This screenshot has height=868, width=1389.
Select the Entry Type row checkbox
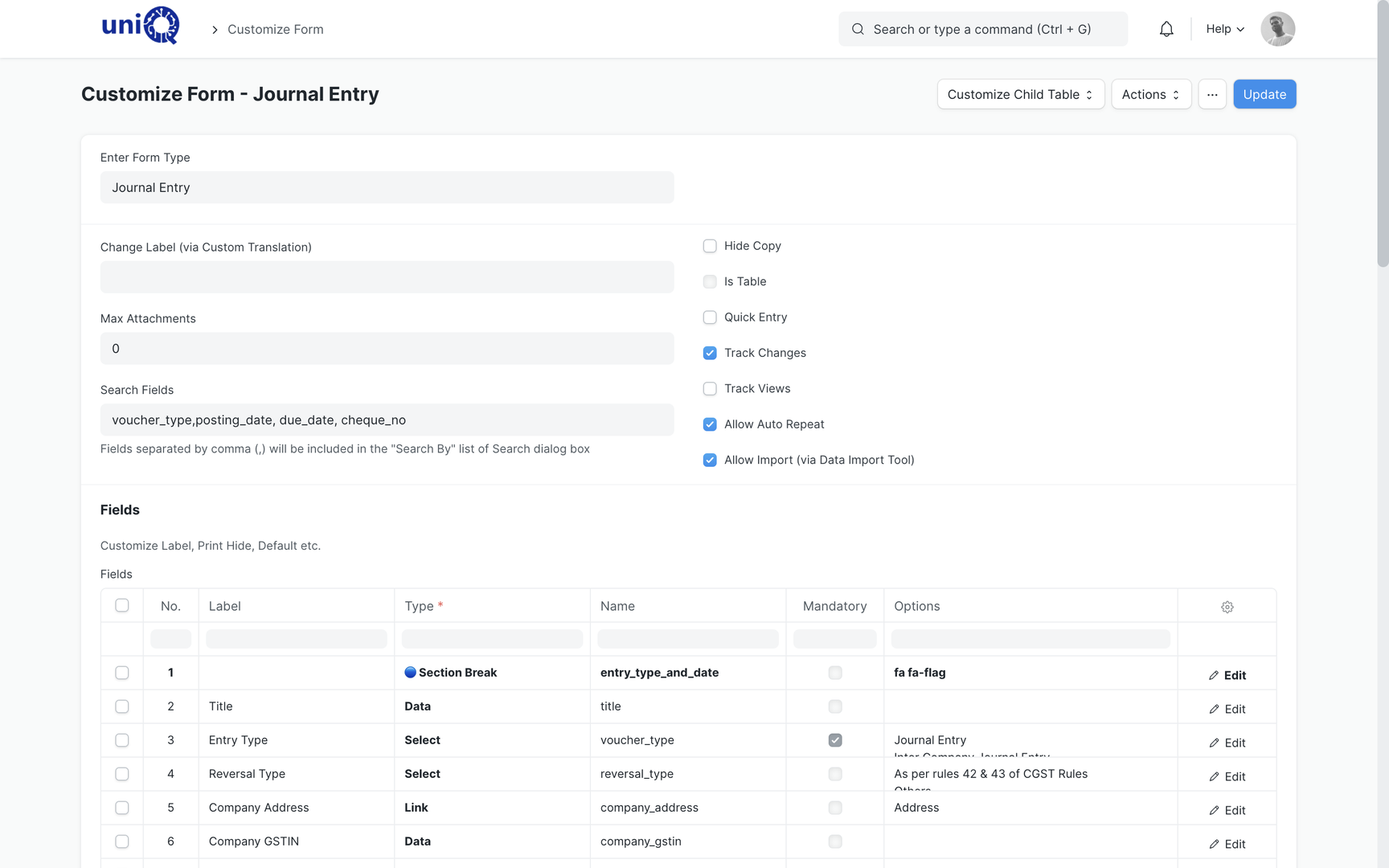coord(122,740)
